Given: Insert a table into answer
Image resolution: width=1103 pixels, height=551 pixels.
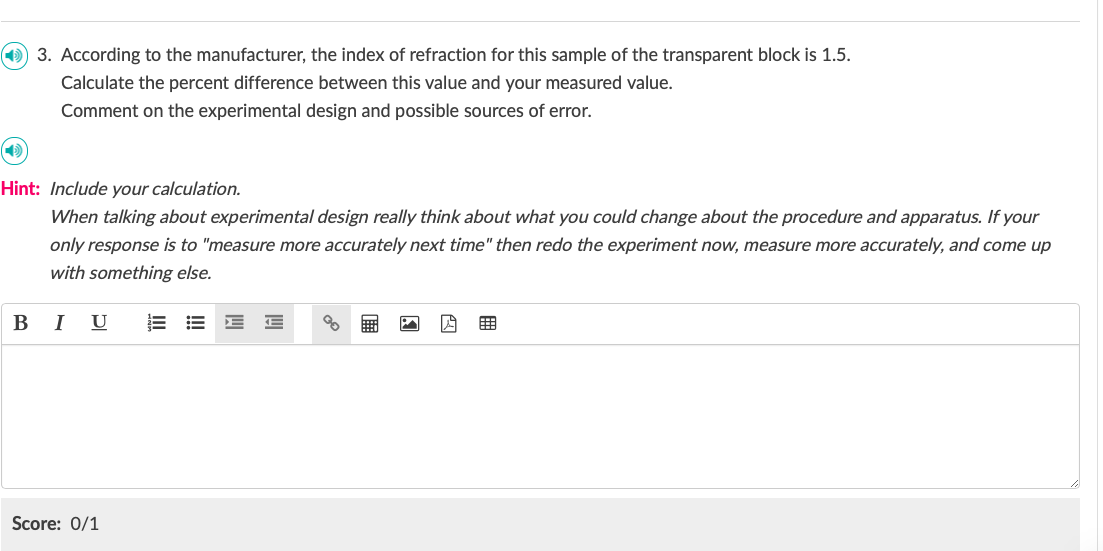Looking at the screenshot, I should 487,324.
